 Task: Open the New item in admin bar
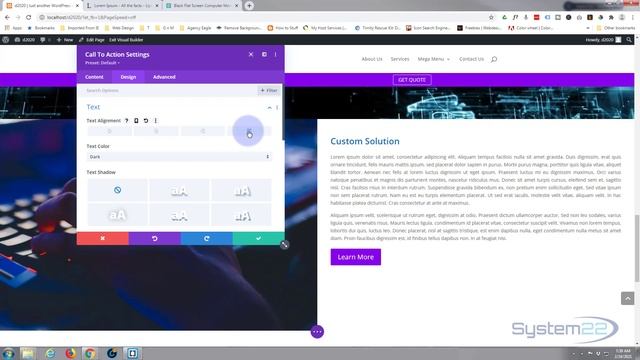(65, 40)
